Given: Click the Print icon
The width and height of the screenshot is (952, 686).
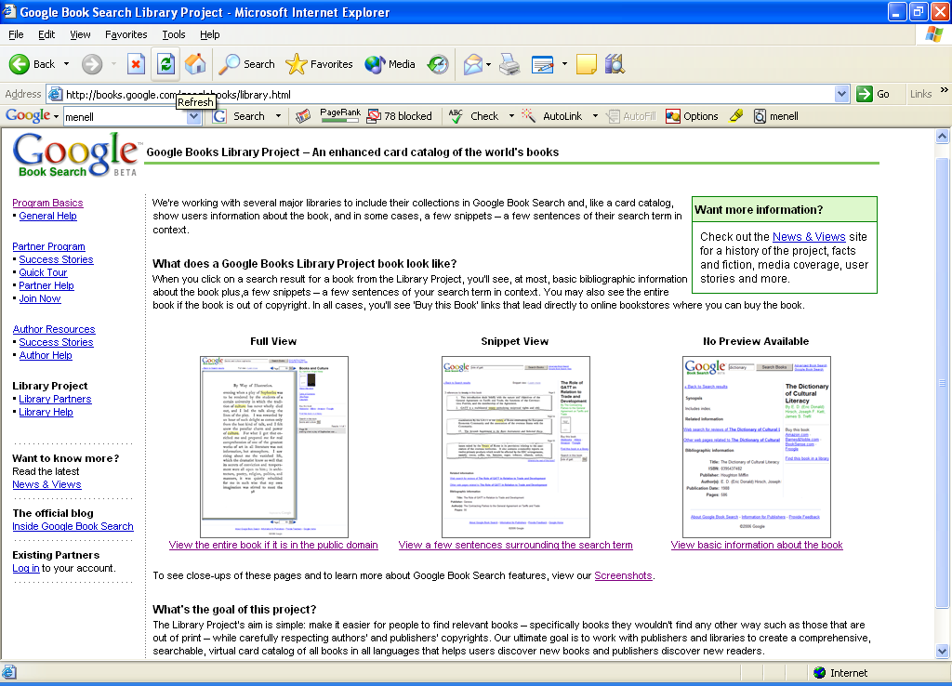Looking at the screenshot, I should pyautogui.click(x=509, y=64).
